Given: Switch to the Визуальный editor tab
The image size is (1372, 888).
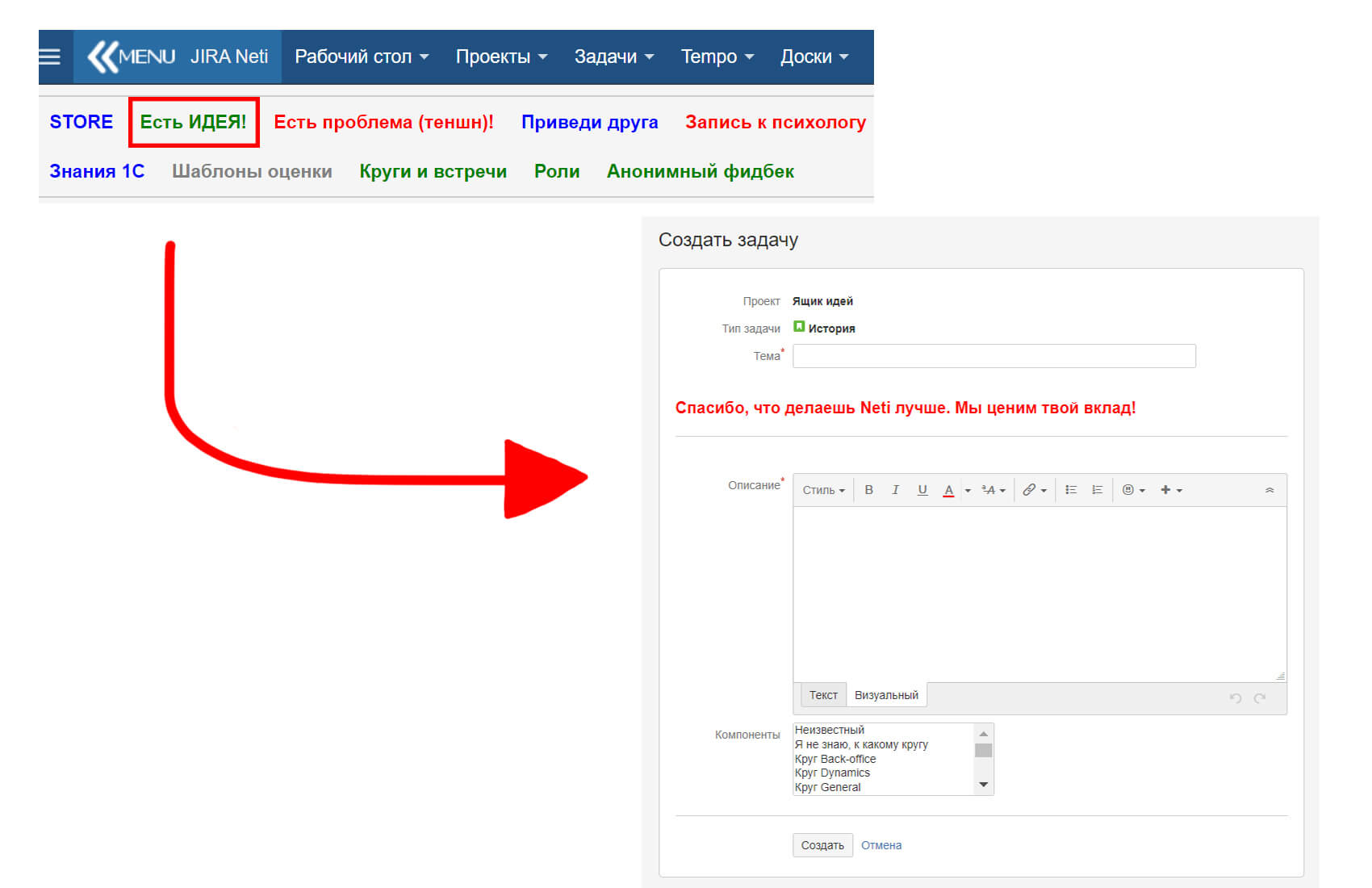Looking at the screenshot, I should [886, 695].
